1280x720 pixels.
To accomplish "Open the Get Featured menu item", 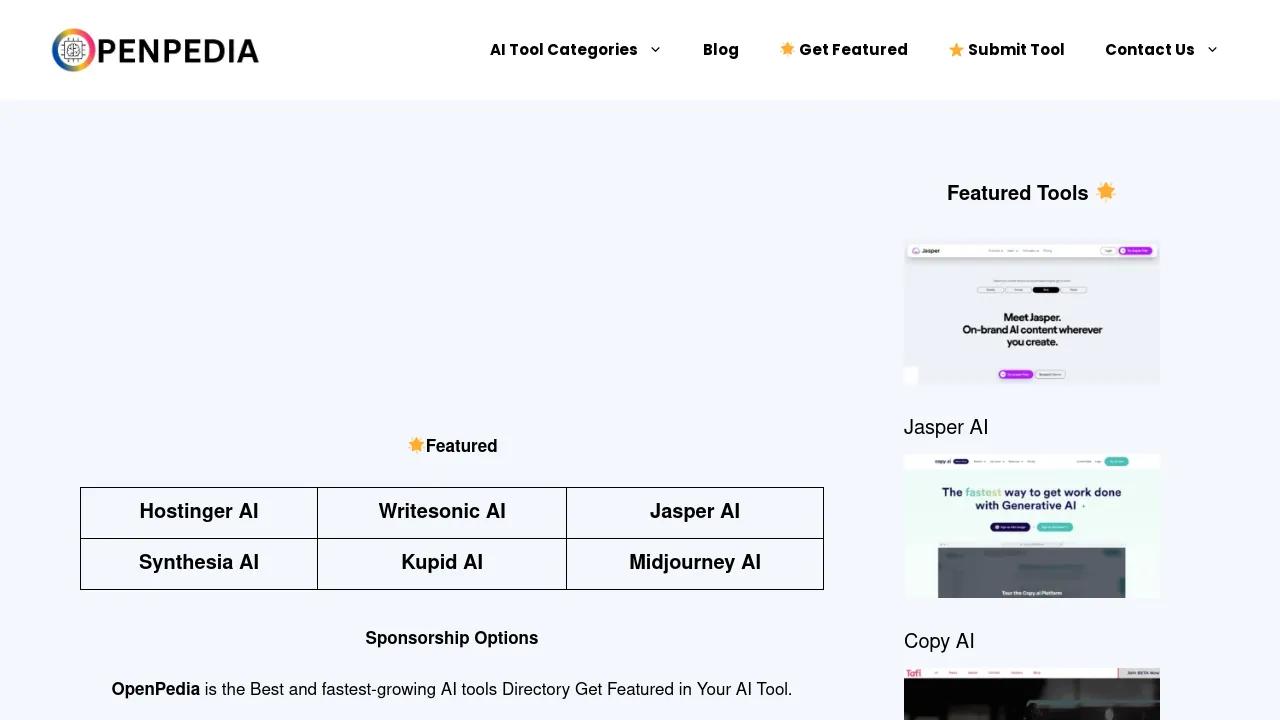I will (853, 50).
